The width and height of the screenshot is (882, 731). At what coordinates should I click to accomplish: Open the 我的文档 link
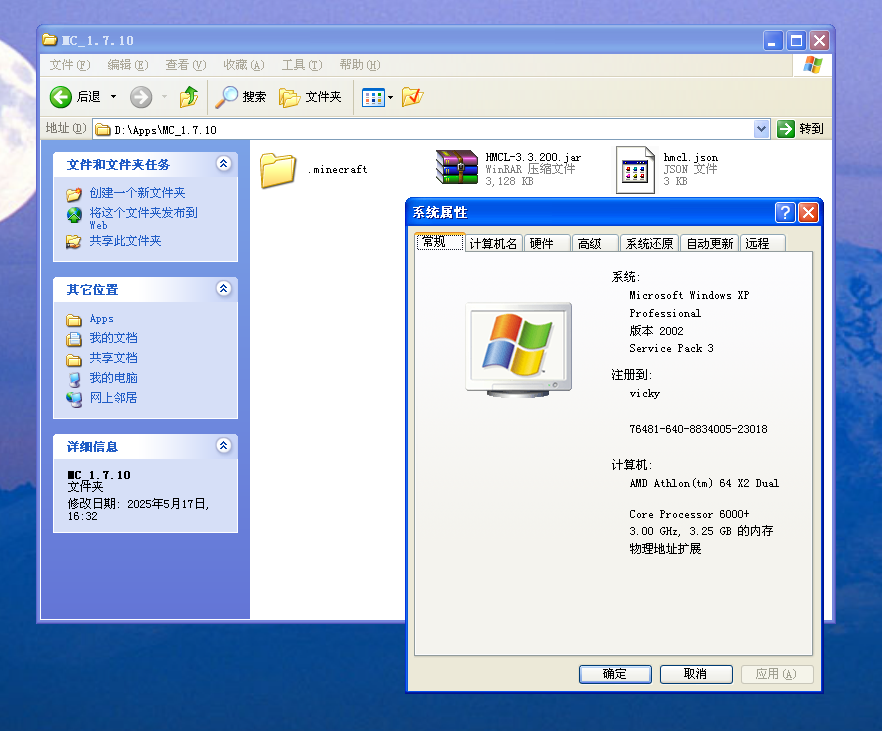pyautogui.click(x=114, y=338)
